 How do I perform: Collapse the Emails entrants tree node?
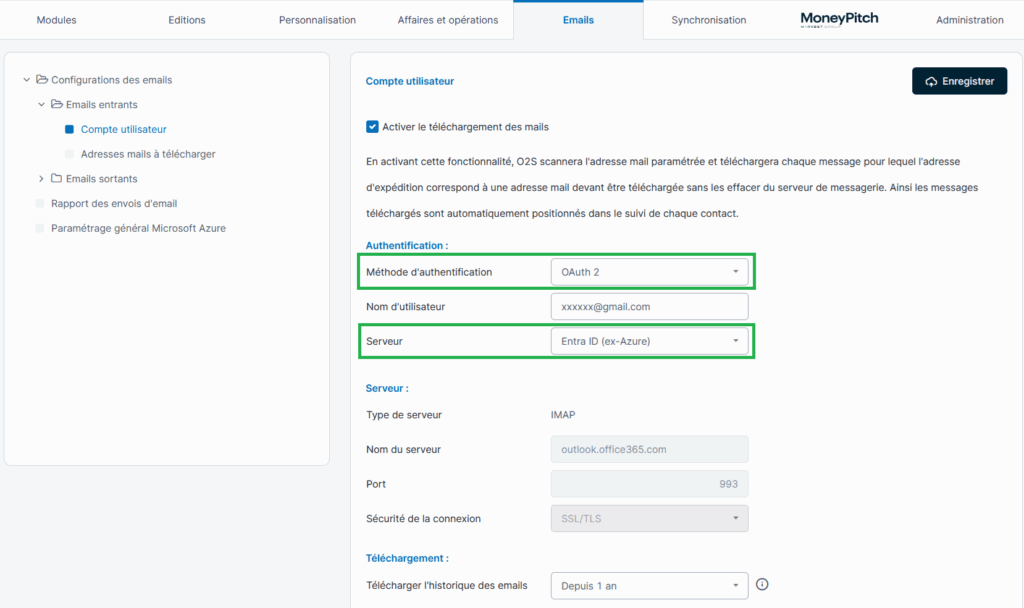click(41, 104)
